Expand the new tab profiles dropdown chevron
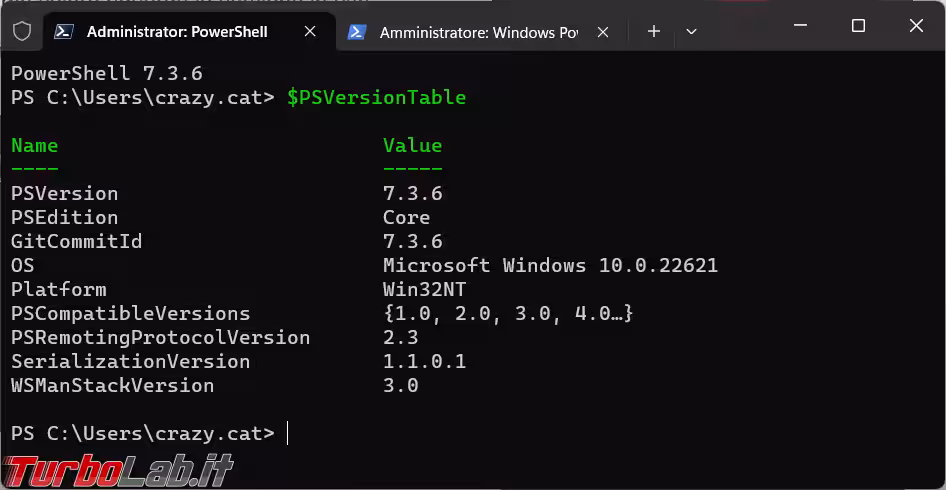 coord(691,31)
